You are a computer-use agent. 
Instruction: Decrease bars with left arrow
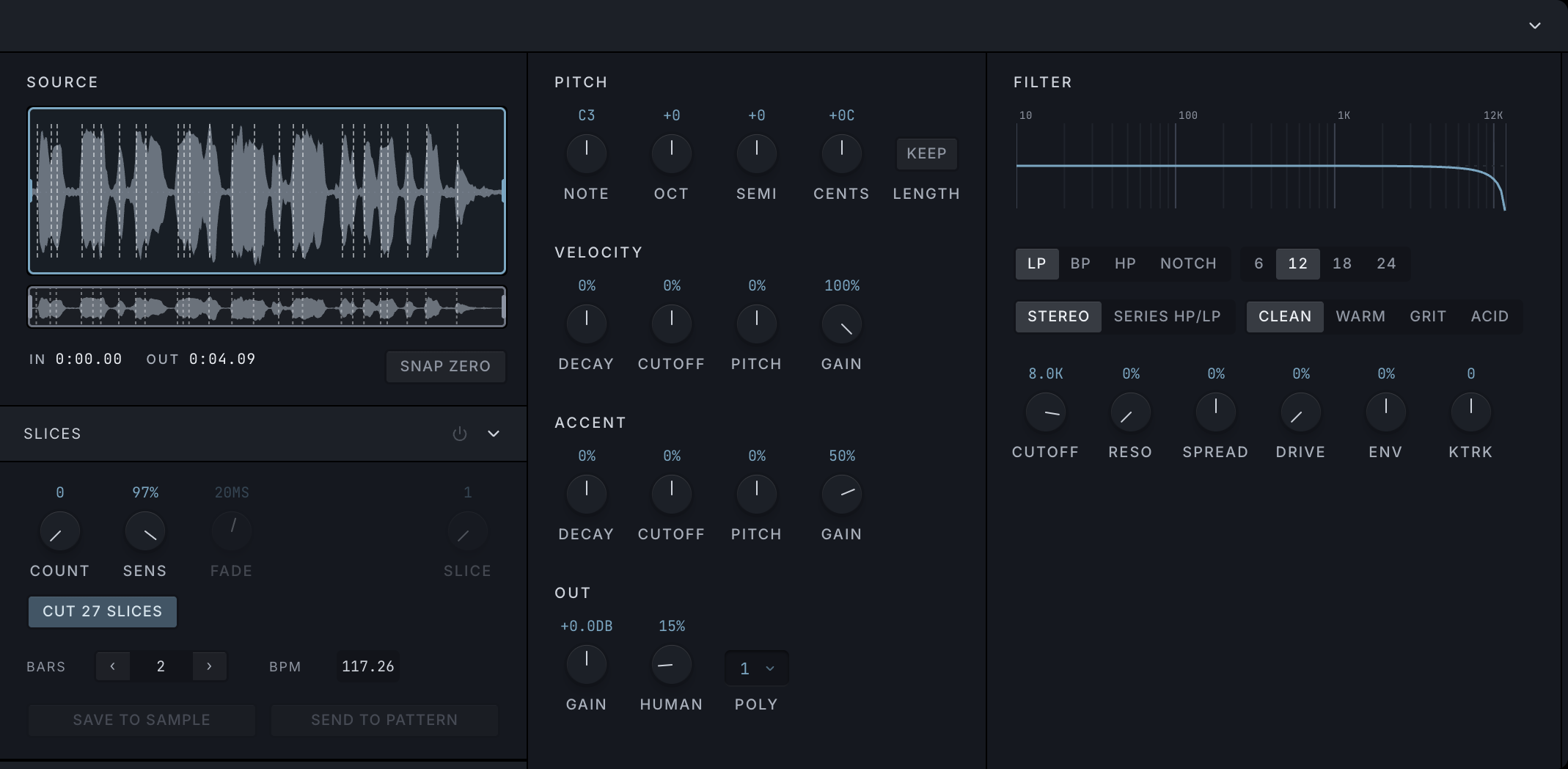click(x=112, y=666)
